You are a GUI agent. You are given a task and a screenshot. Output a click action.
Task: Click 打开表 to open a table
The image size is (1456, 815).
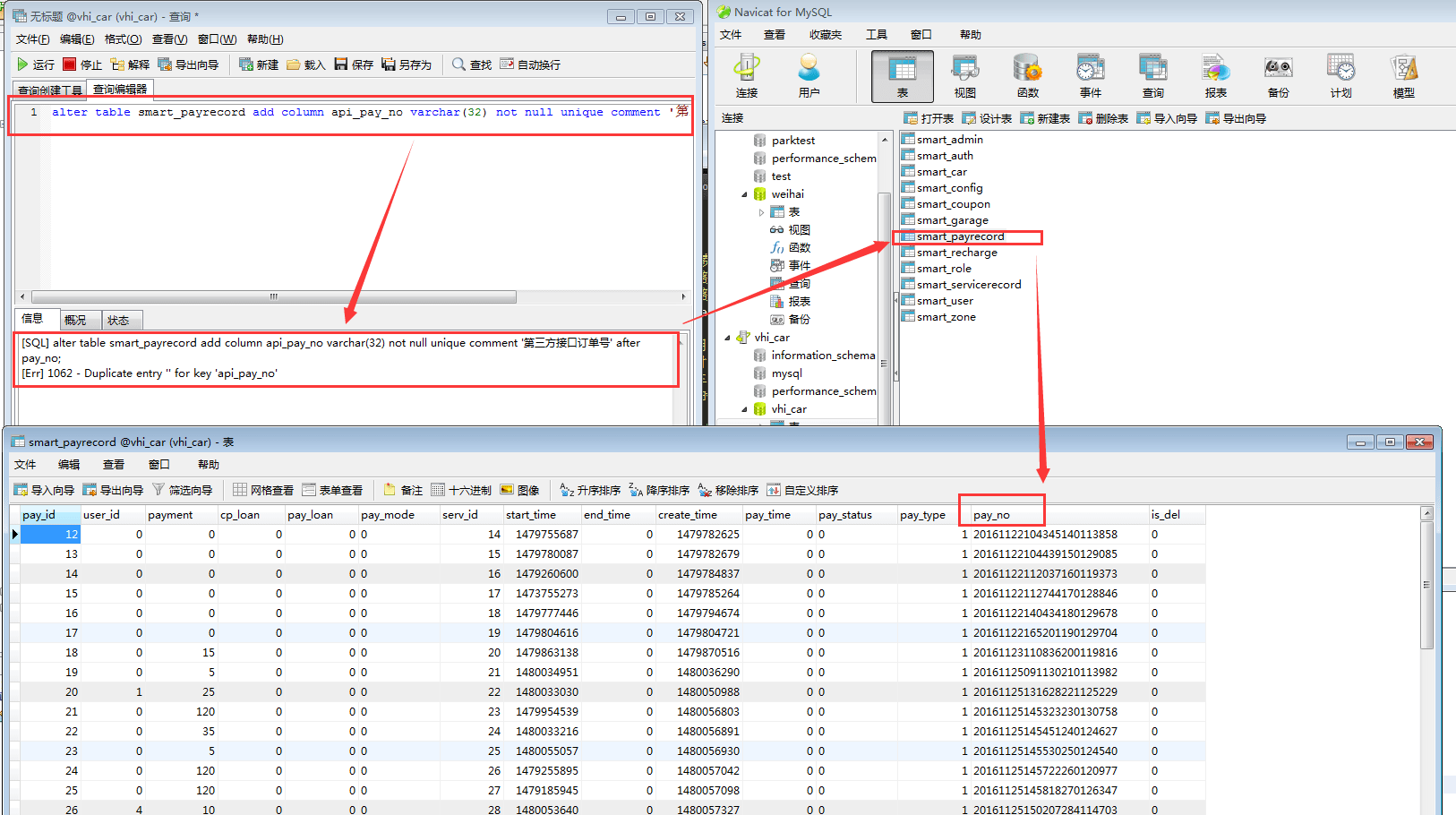[x=931, y=117]
